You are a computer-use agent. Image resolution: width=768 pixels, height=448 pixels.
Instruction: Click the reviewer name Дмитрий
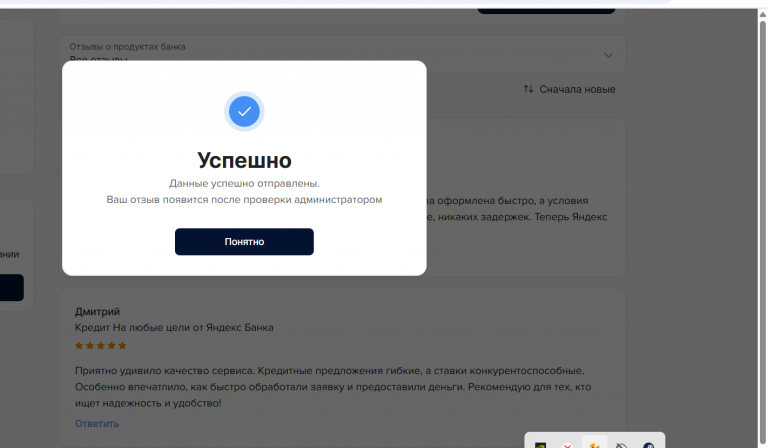click(x=97, y=312)
